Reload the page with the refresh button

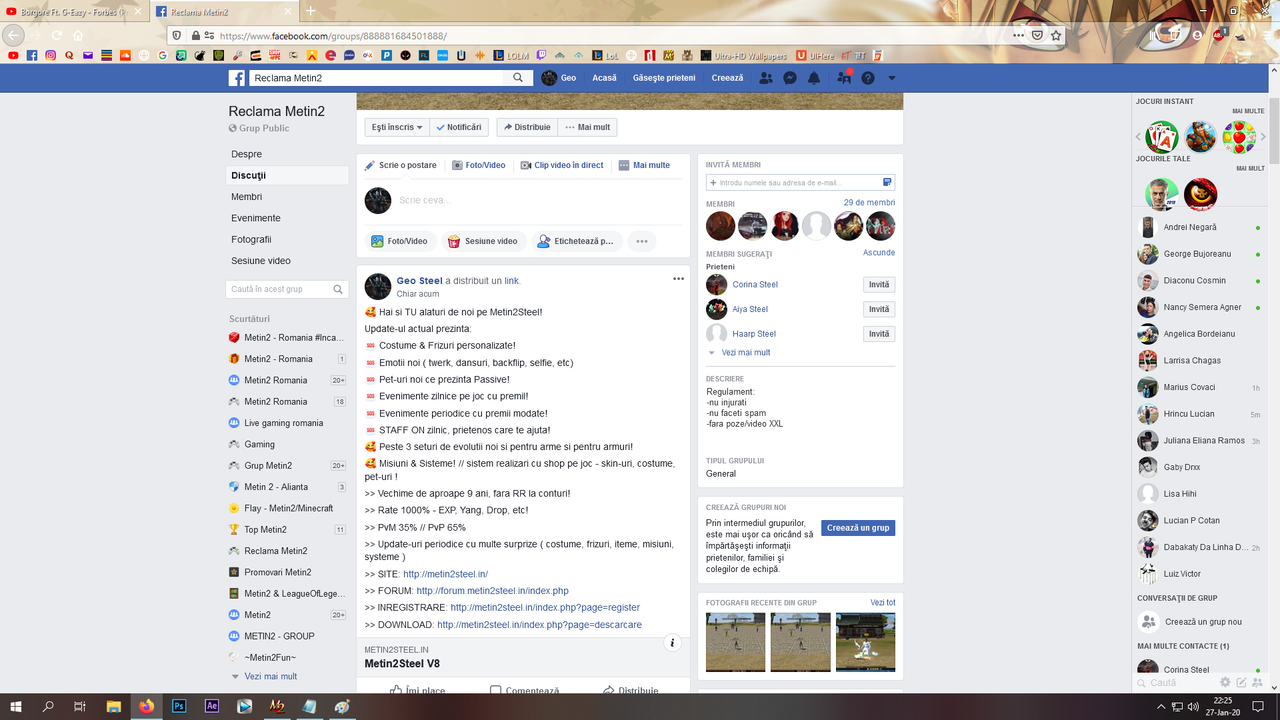pos(56,35)
